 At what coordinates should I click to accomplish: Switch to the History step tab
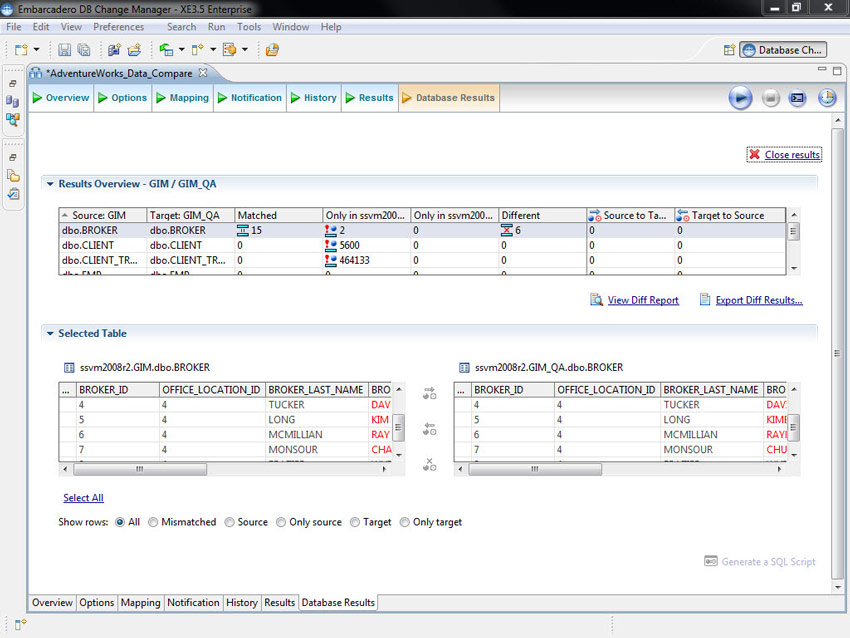click(314, 98)
